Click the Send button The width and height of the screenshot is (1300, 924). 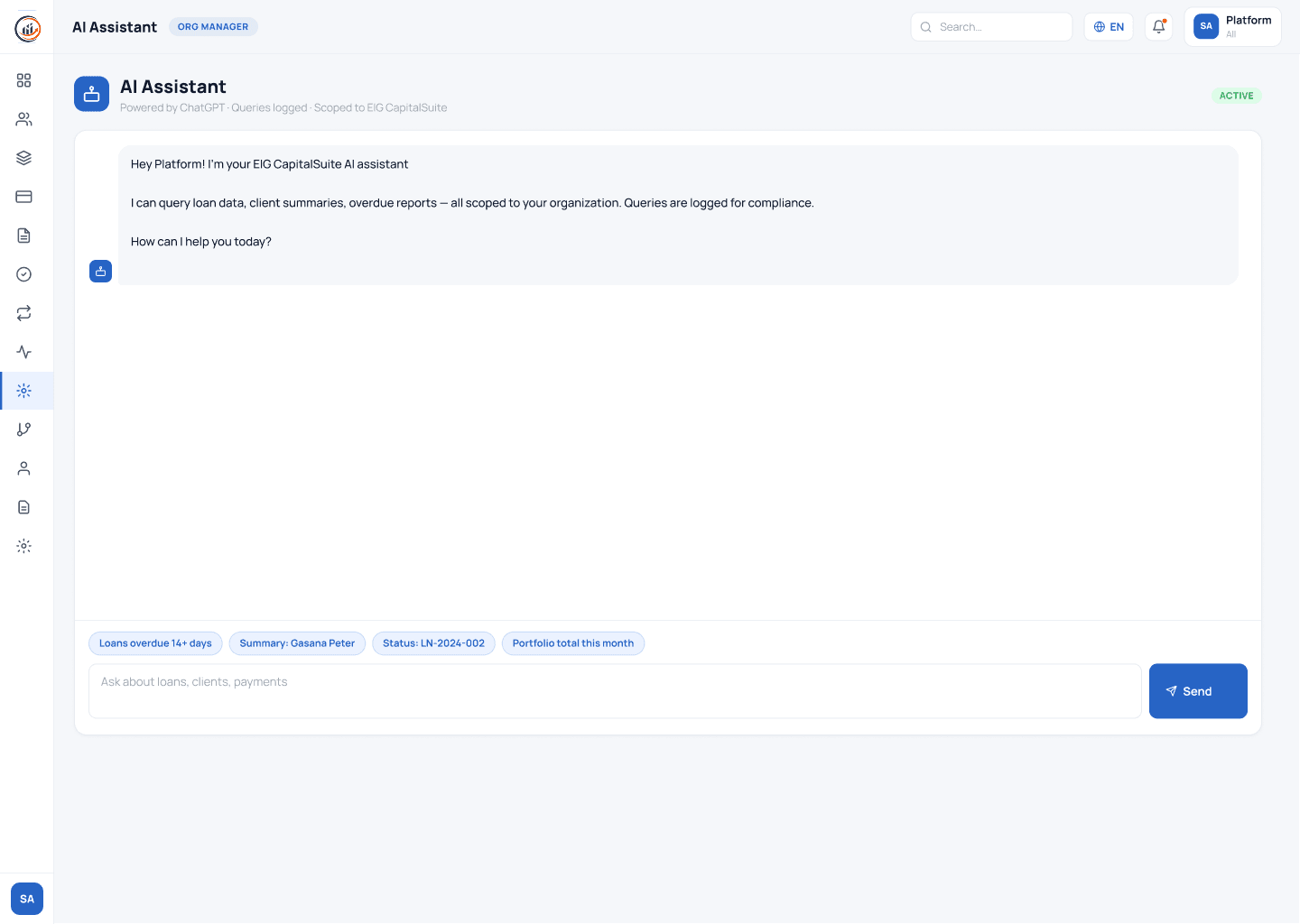pyautogui.click(x=1198, y=690)
